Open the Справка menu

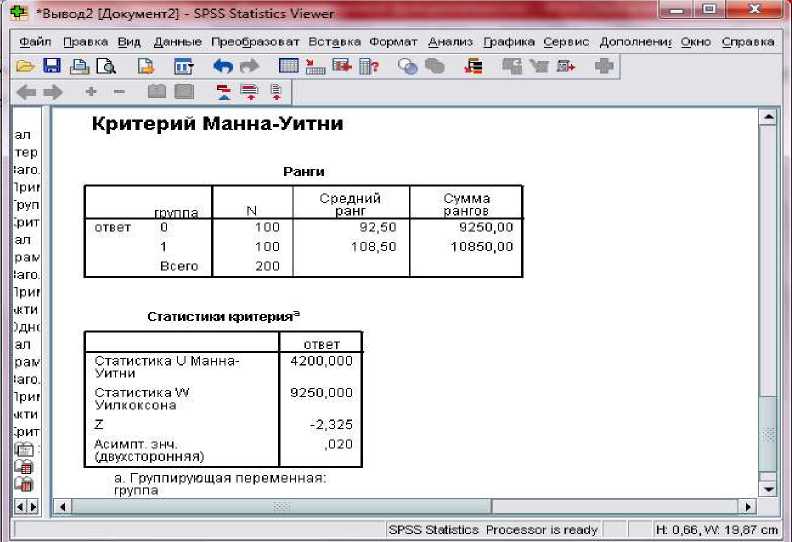748,42
